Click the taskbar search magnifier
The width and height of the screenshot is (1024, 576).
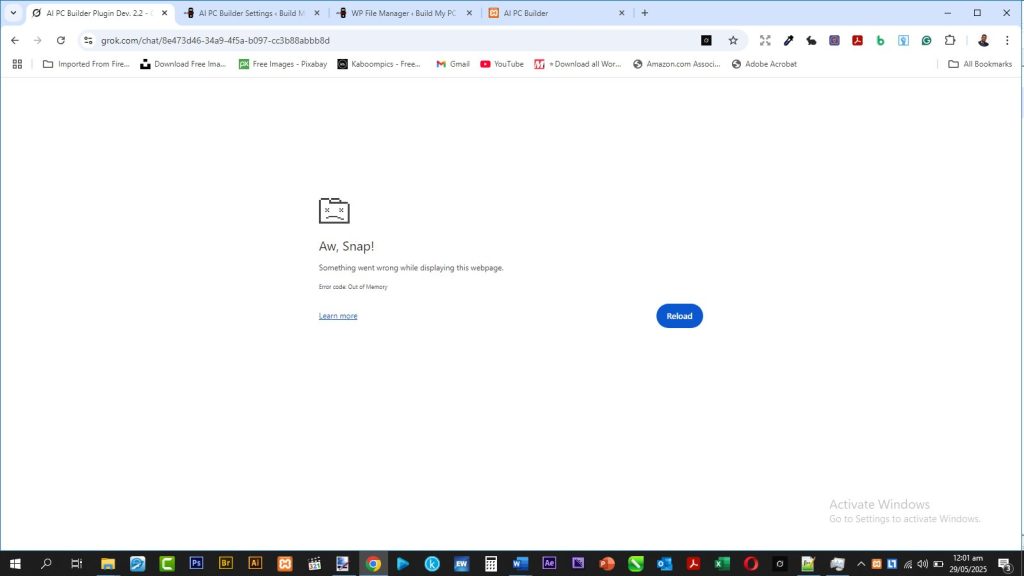tap(46, 564)
